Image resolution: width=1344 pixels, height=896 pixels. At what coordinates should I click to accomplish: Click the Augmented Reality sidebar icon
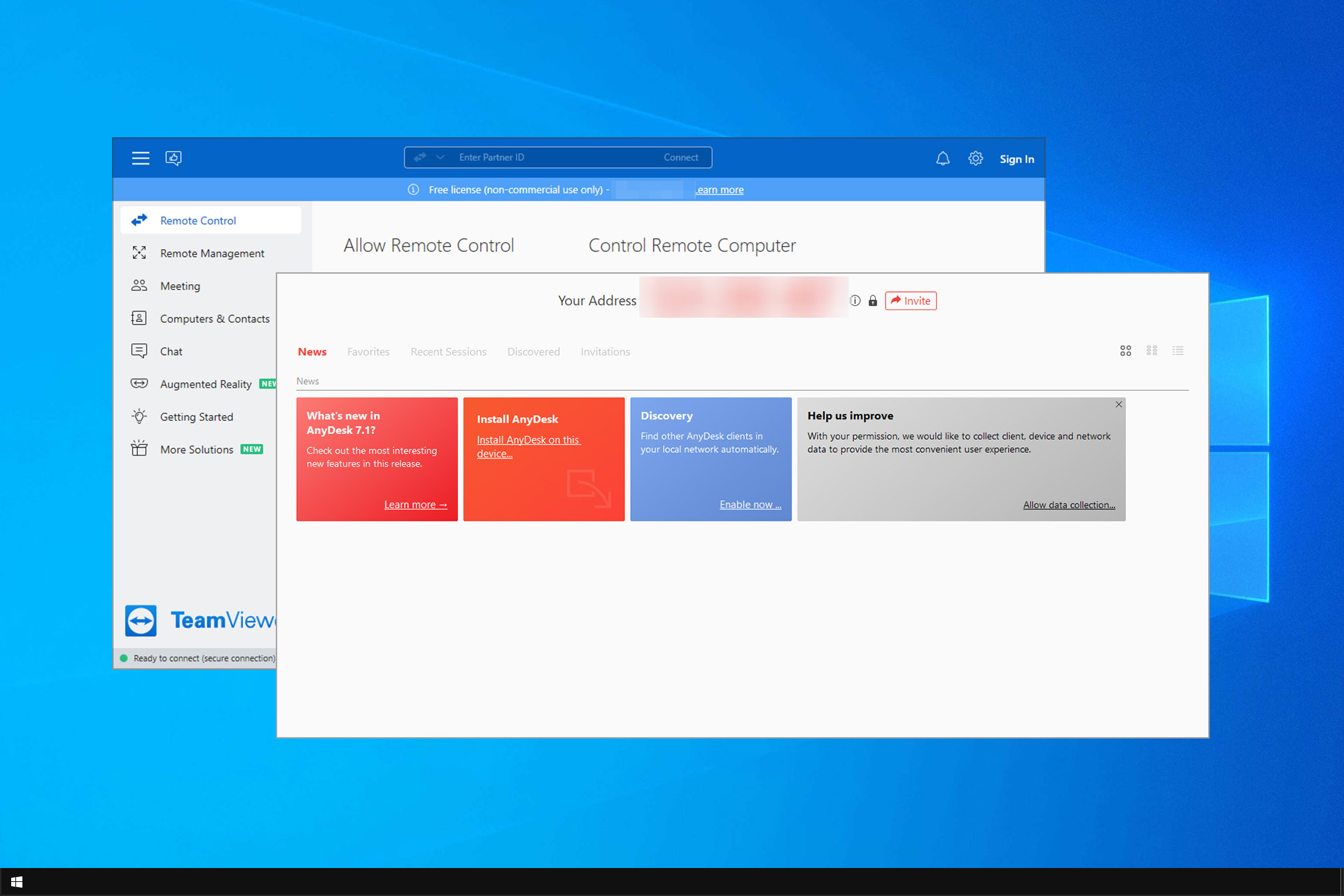click(139, 383)
